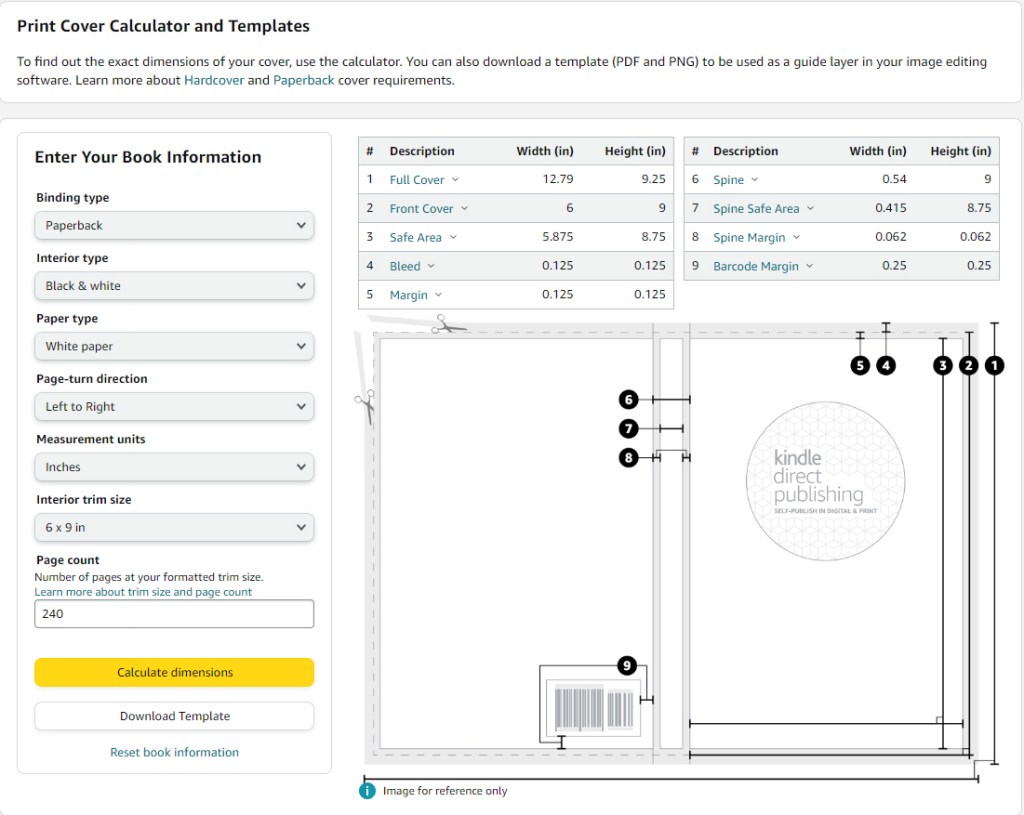Expand the Barcode Margin description
This screenshot has height=815, width=1024.
point(763,267)
